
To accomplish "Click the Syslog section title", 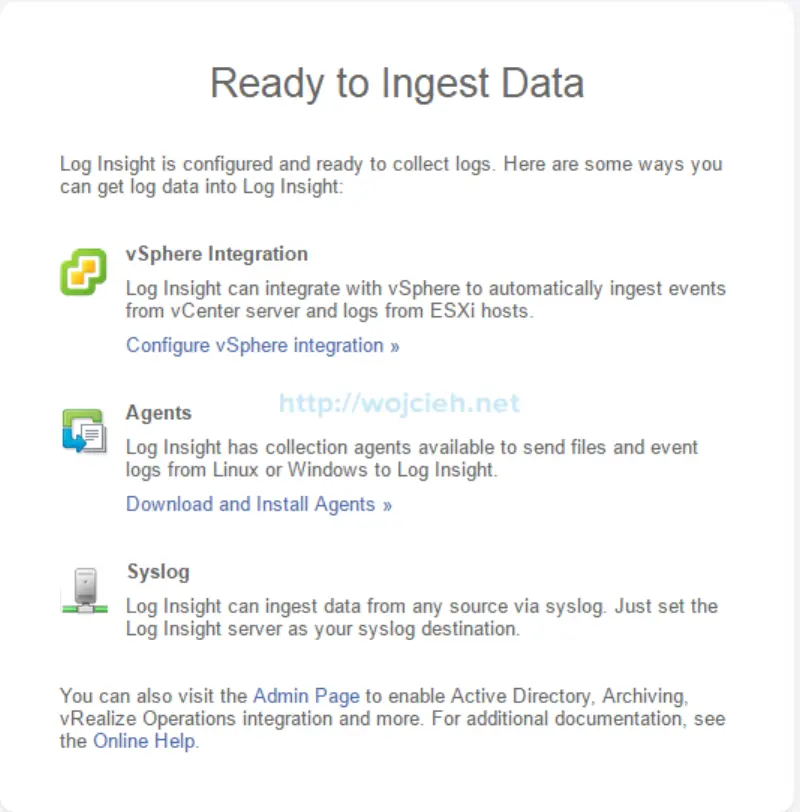I will 156,571.
